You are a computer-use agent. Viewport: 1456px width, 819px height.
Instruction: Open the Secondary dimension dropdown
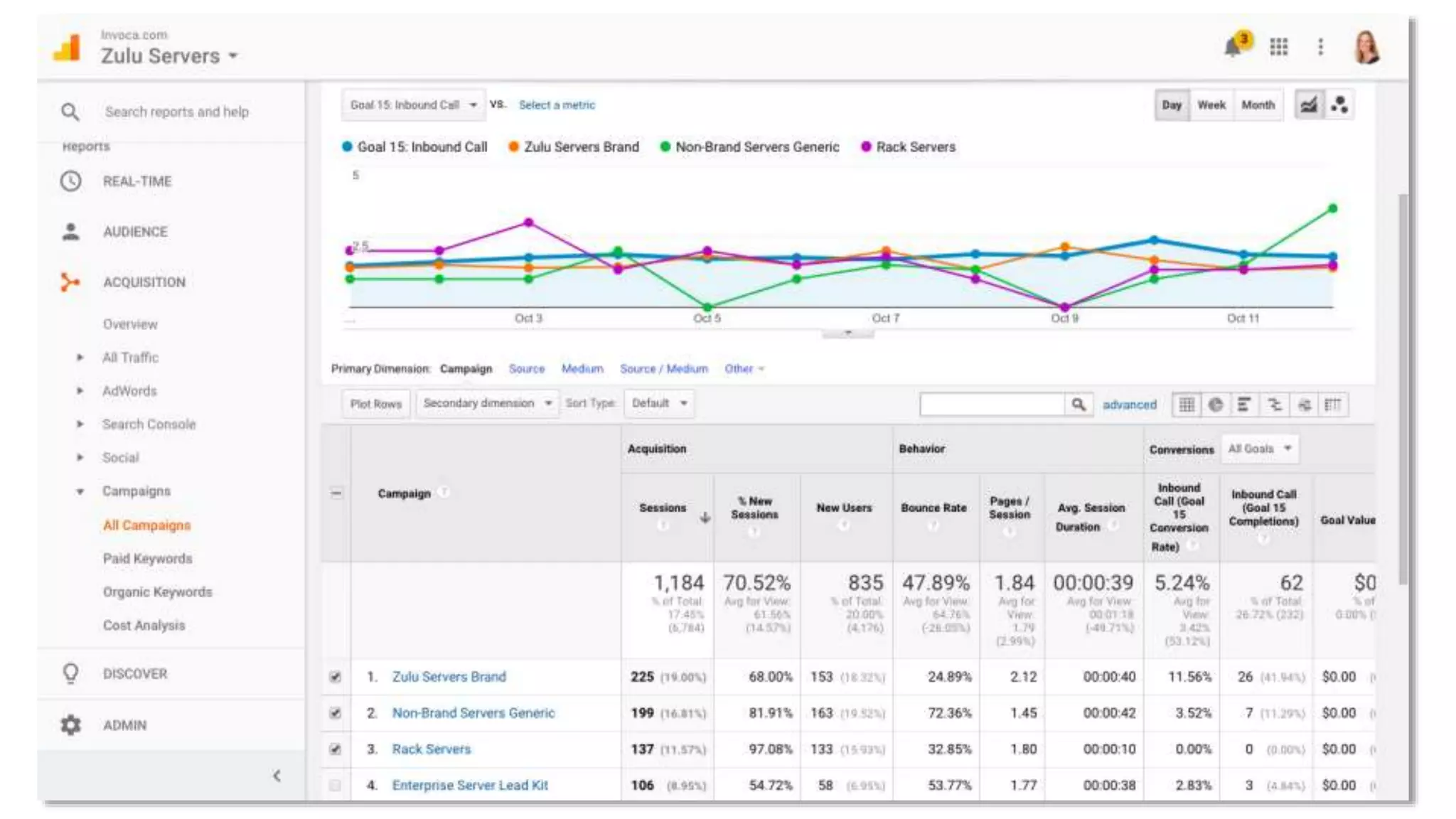tap(487, 403)
